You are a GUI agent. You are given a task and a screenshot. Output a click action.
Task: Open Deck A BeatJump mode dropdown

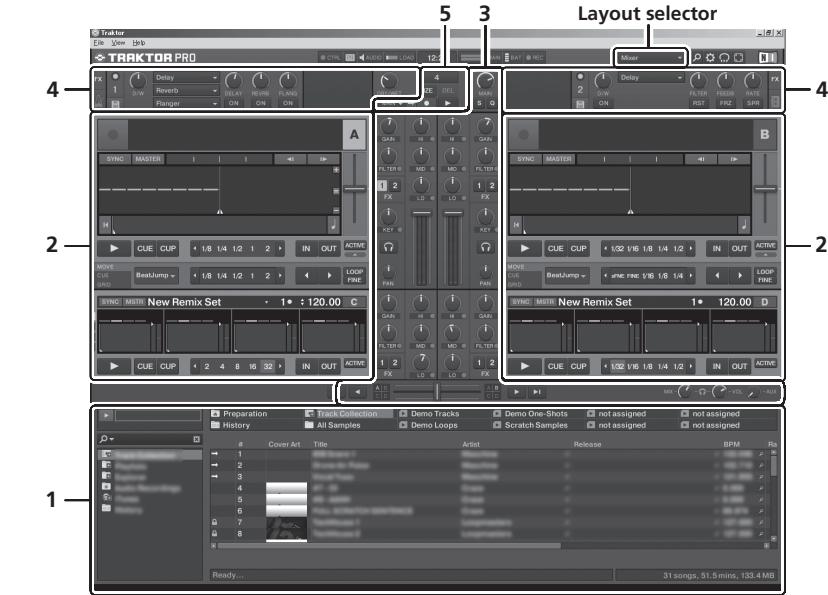155,275
